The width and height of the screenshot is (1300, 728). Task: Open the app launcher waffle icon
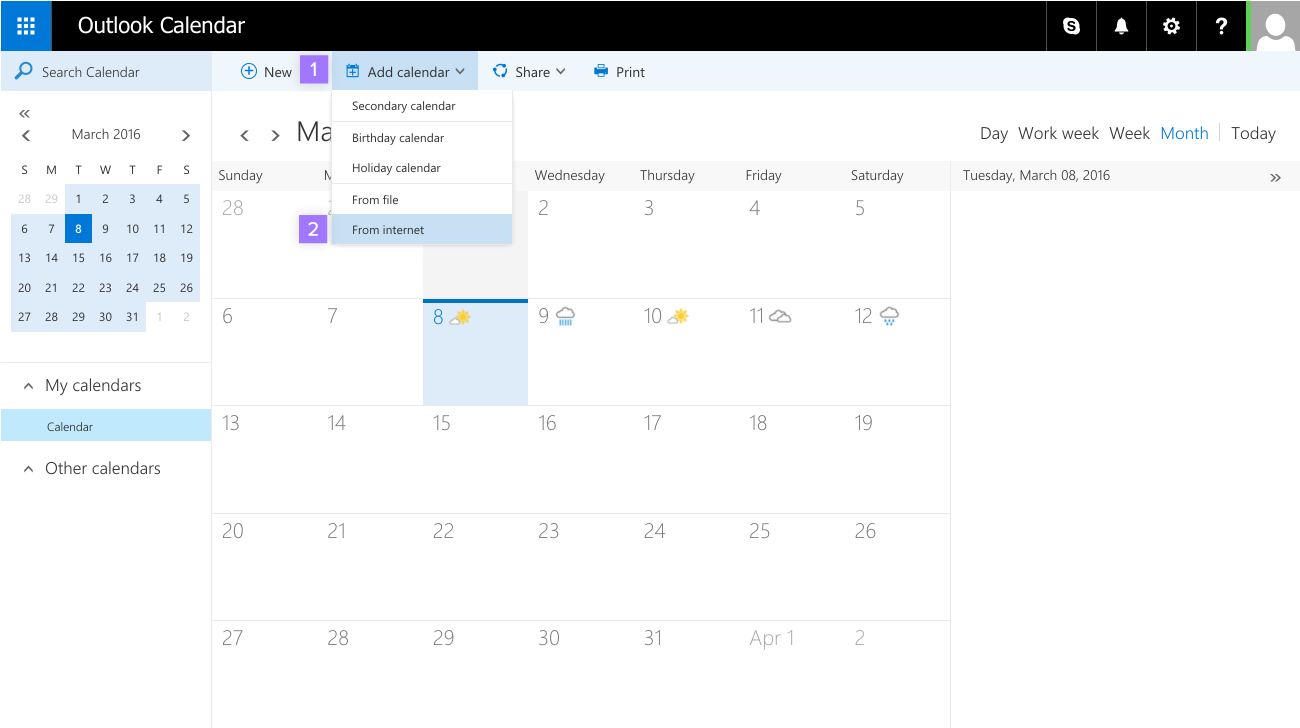click(26, 26)
